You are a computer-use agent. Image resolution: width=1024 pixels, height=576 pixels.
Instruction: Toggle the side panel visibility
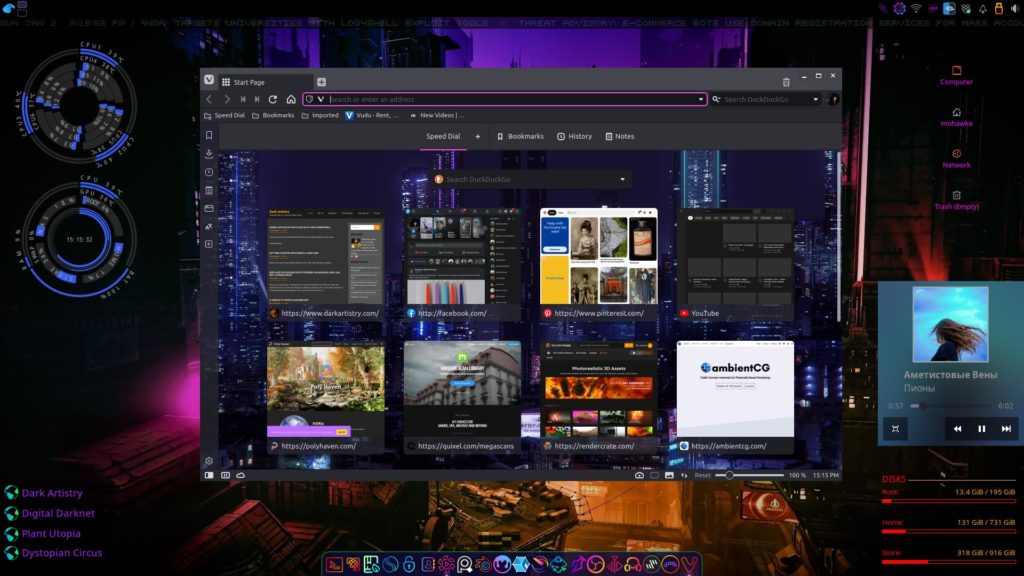(x=209, y=475)
